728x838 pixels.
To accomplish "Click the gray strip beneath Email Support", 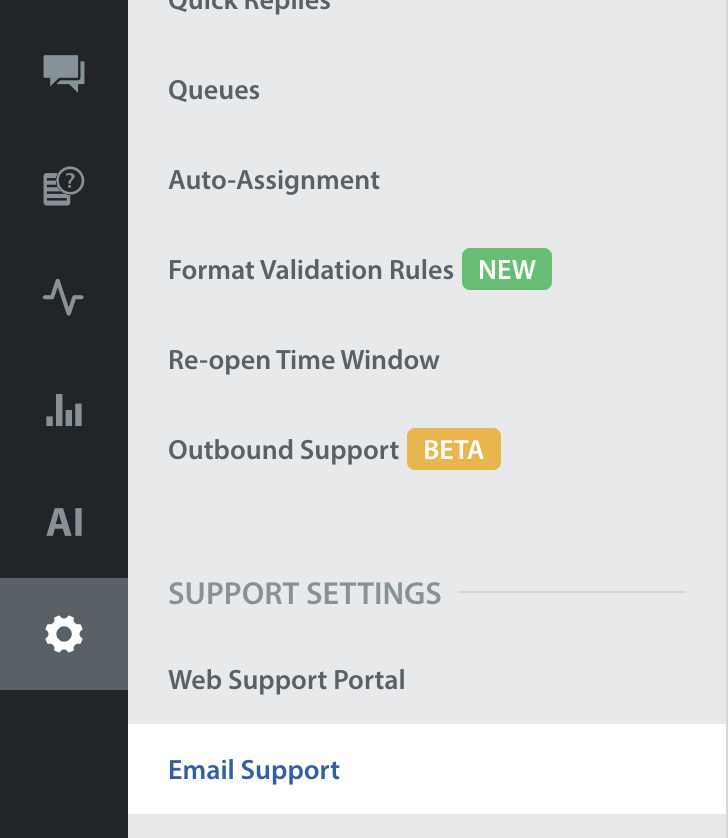I will (x=427, y=827).
